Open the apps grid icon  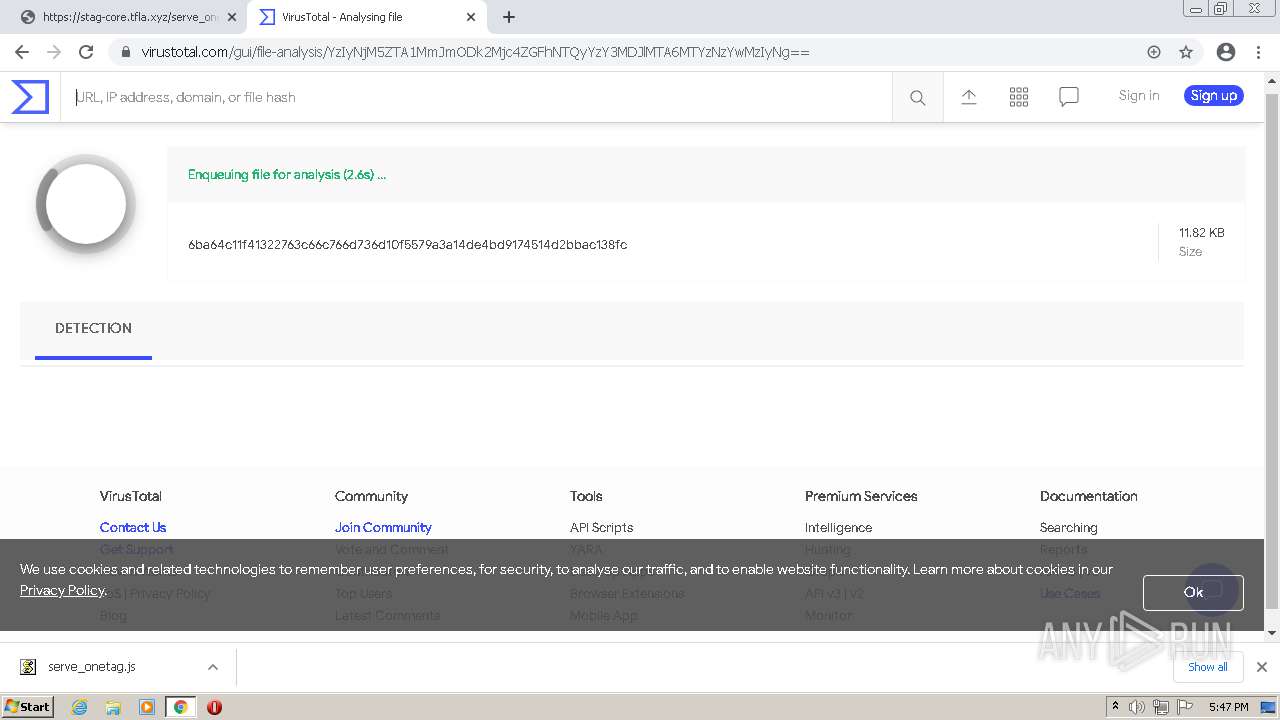1018,97
